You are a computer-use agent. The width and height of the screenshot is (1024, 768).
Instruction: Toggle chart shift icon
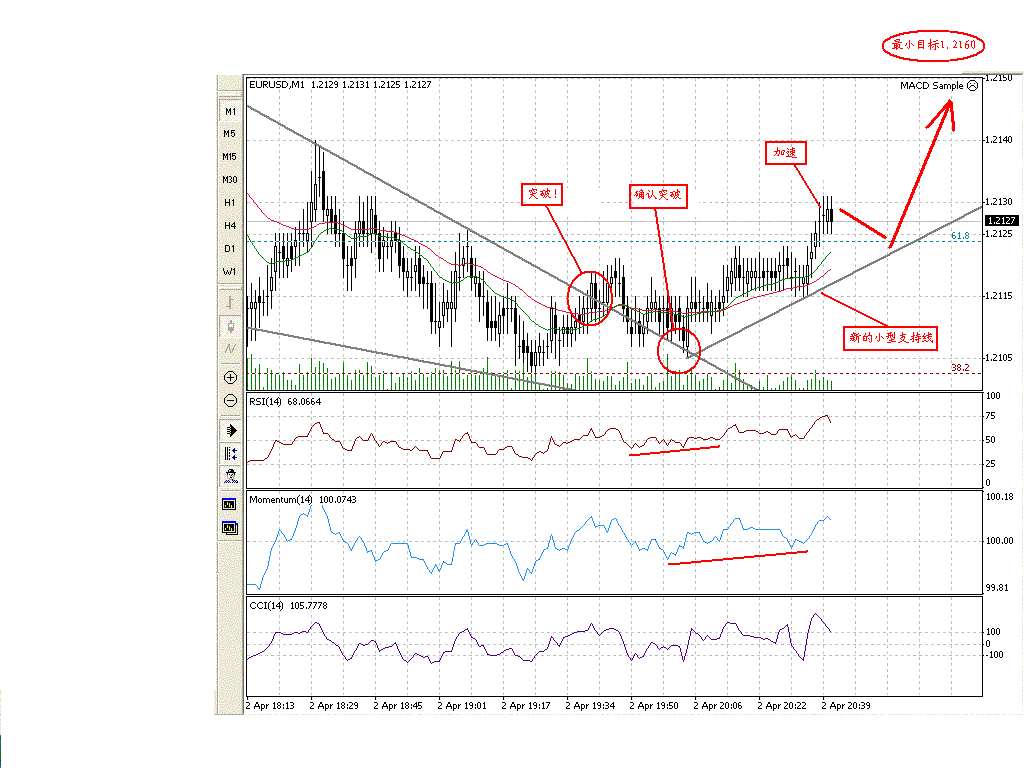click(230, 453)
